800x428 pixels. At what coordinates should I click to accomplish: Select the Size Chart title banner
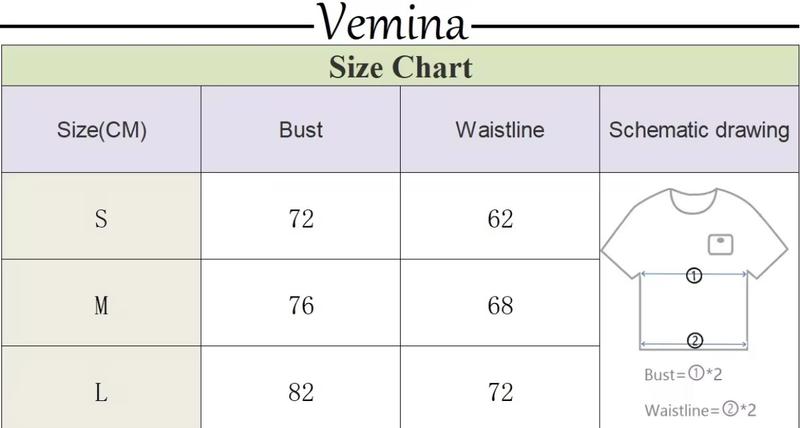coord(400,67)
